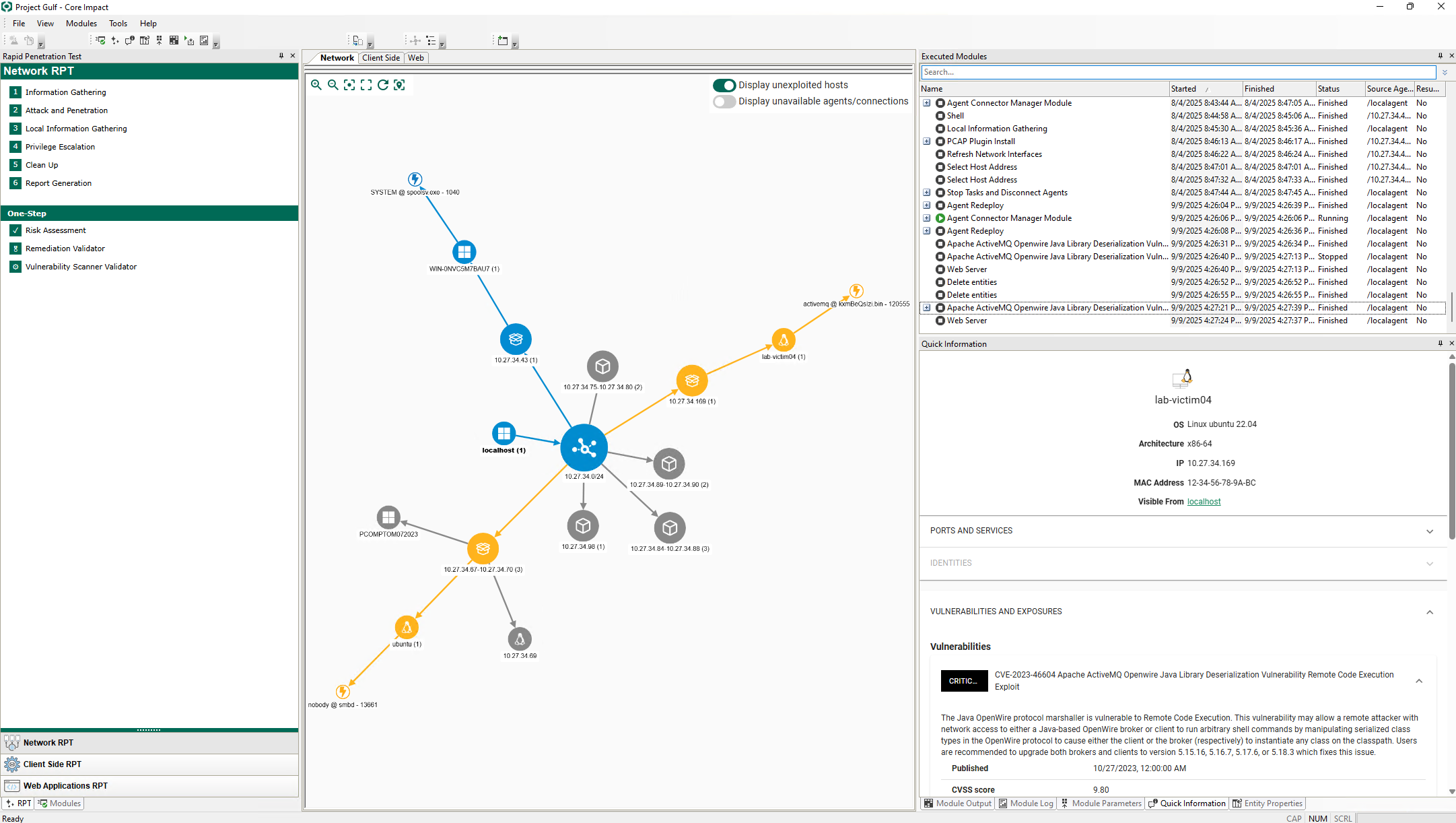1456x823 pixels.
Task: Select the lab-victim04 host node on the map
Action: [x=784, y=340]
